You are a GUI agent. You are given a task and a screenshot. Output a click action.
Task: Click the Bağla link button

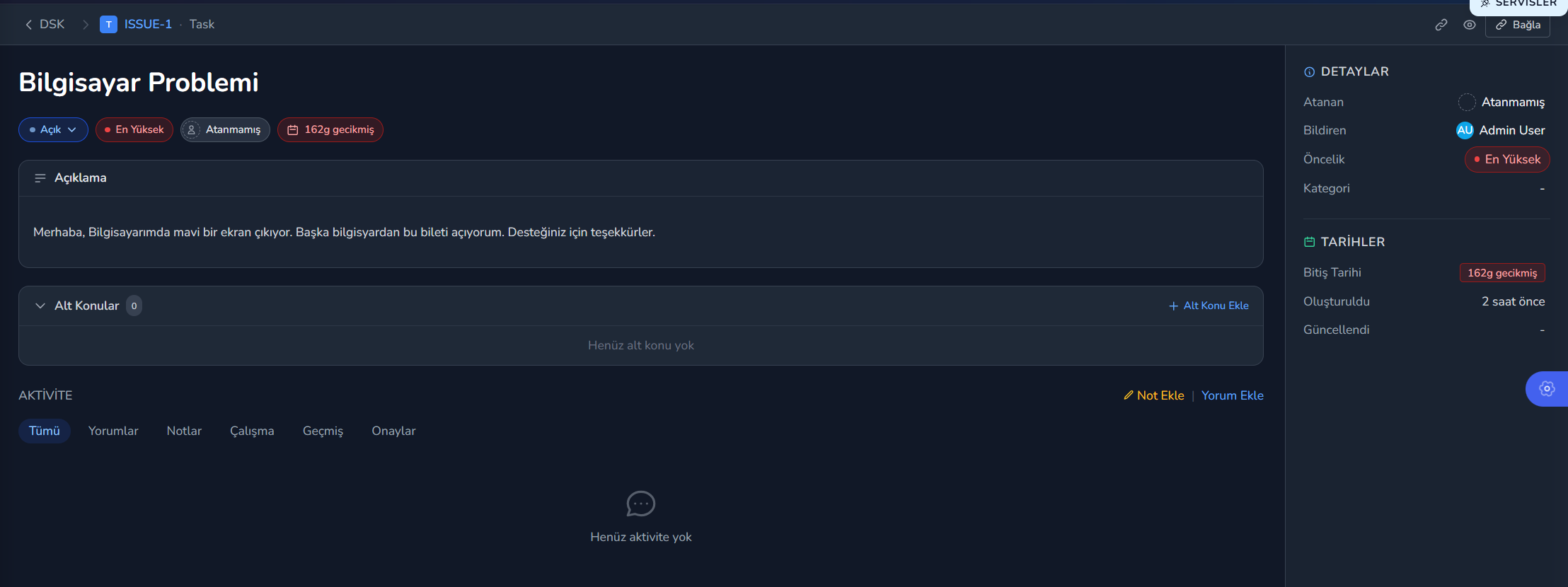(x=1518, y=25)
